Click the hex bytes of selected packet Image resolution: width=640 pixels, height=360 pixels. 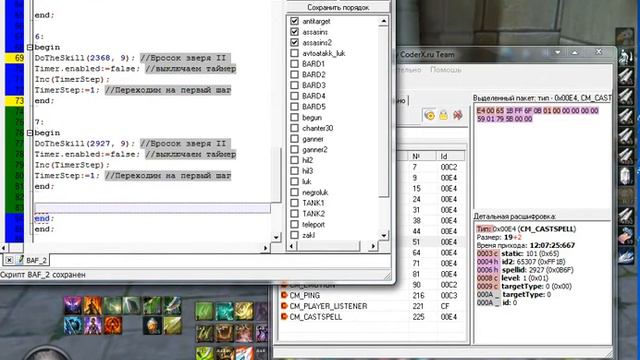click(x=537, y=115)
